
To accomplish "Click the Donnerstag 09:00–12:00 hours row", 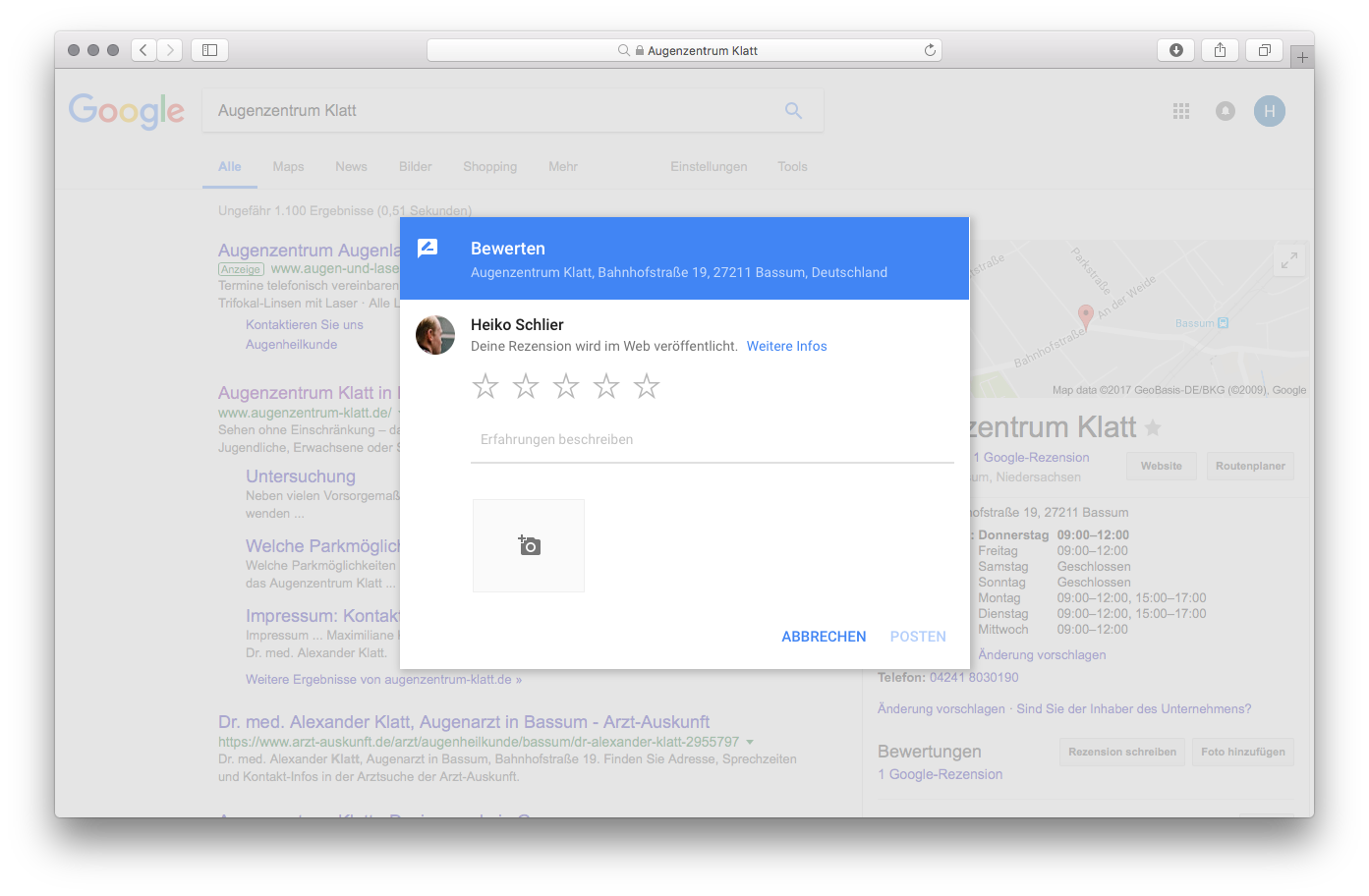I will coord(1054,535).
